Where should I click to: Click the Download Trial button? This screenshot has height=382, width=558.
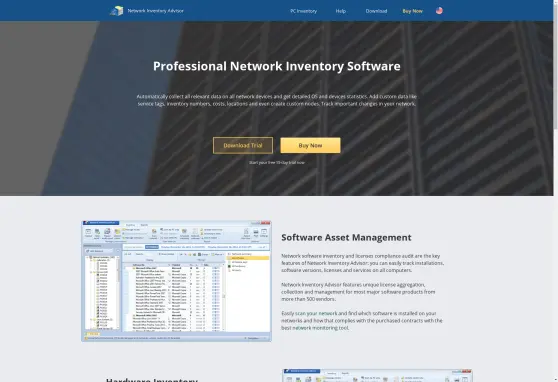tap(243, 145)
